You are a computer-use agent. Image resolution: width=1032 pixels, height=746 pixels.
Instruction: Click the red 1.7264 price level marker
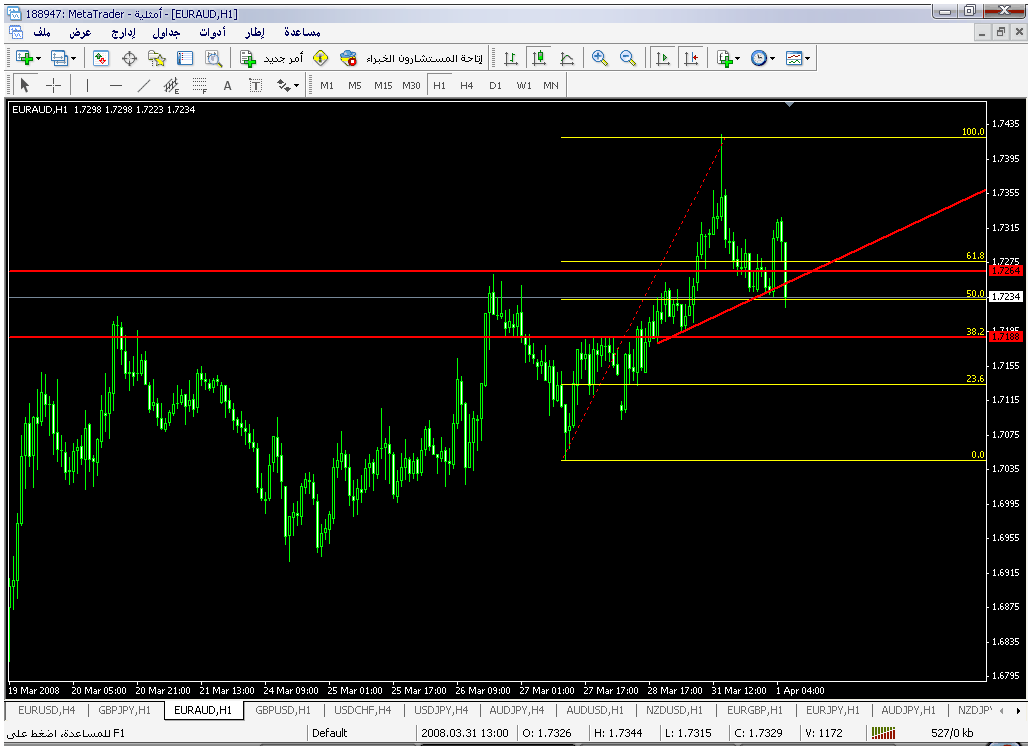coord(1004,271)
